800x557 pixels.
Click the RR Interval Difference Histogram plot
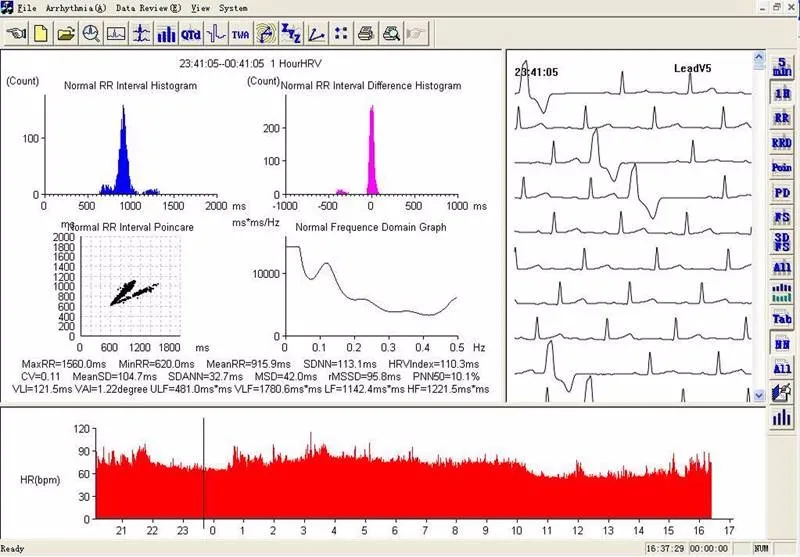[371, 145]
